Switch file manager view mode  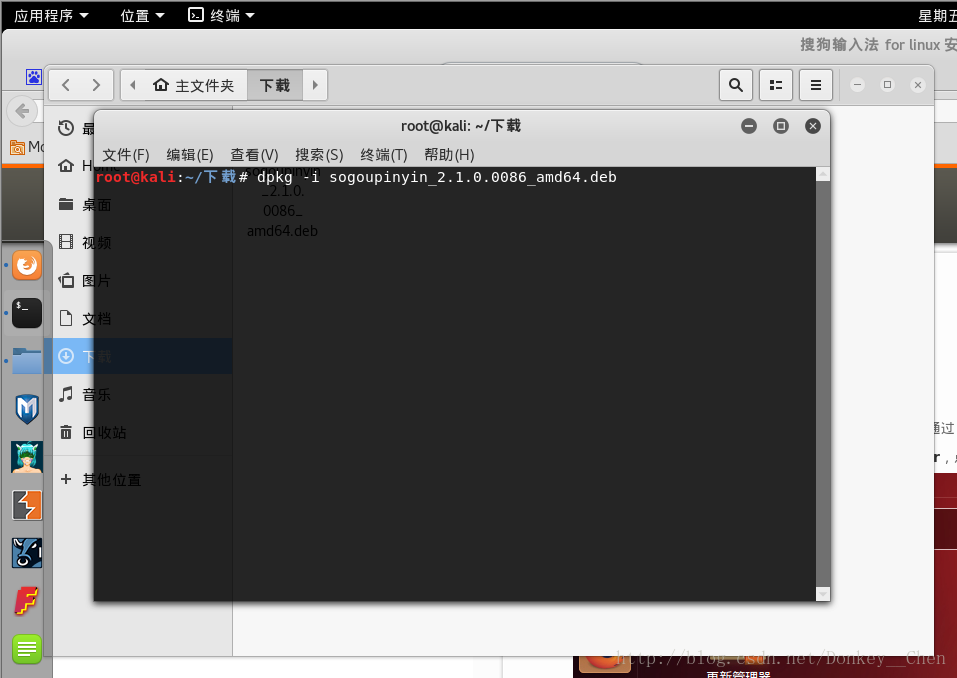click(776, 85)
